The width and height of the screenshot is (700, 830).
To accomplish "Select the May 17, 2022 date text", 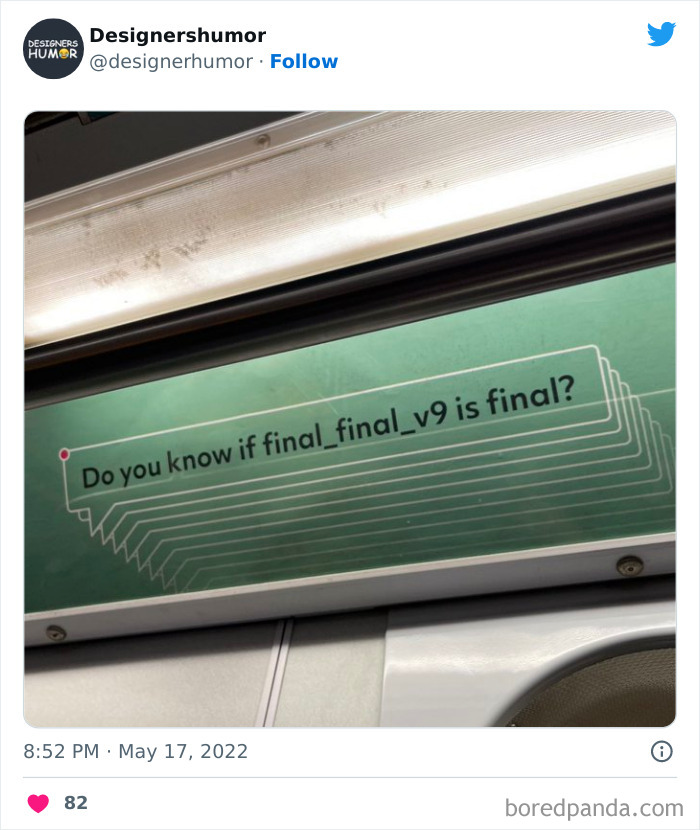I will pos(183,751).
